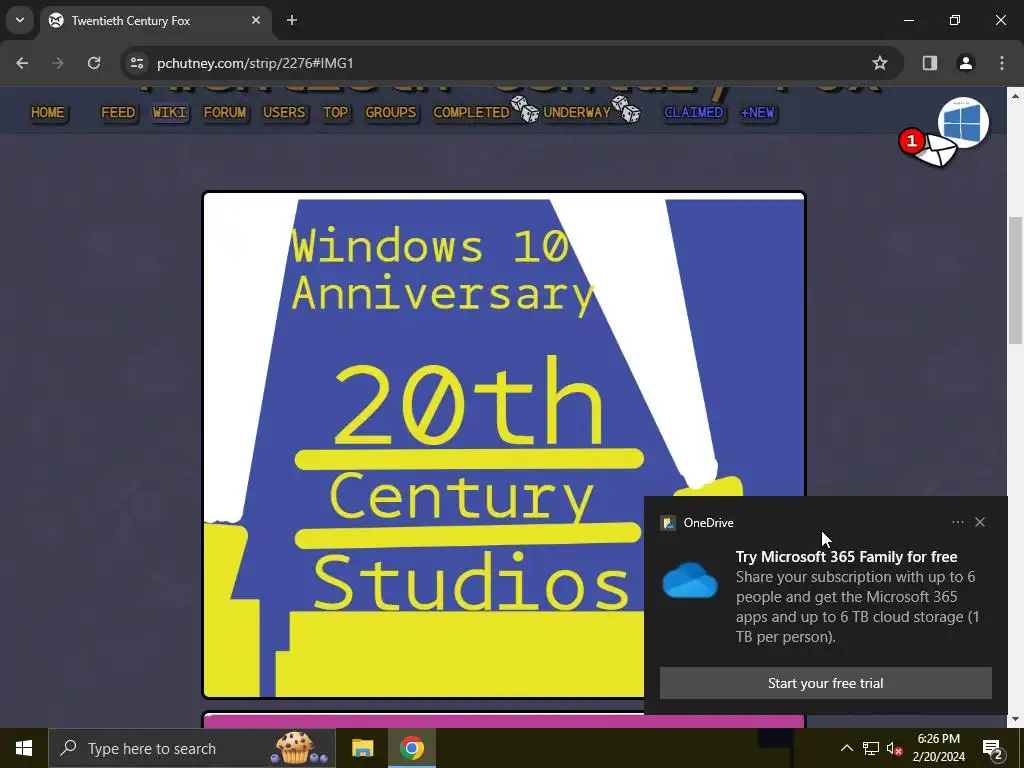
Task: Go to the FEED page
Action: pyautogui.click(x=118, y=112)
